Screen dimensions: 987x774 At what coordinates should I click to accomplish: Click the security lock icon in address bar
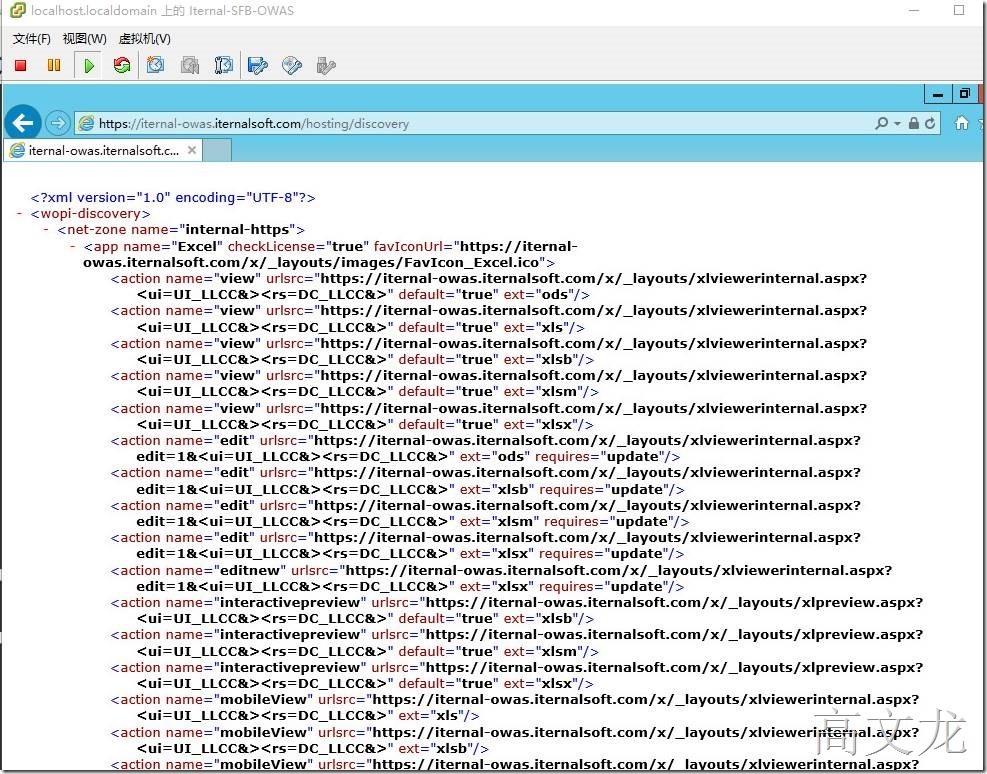(913, 123)
